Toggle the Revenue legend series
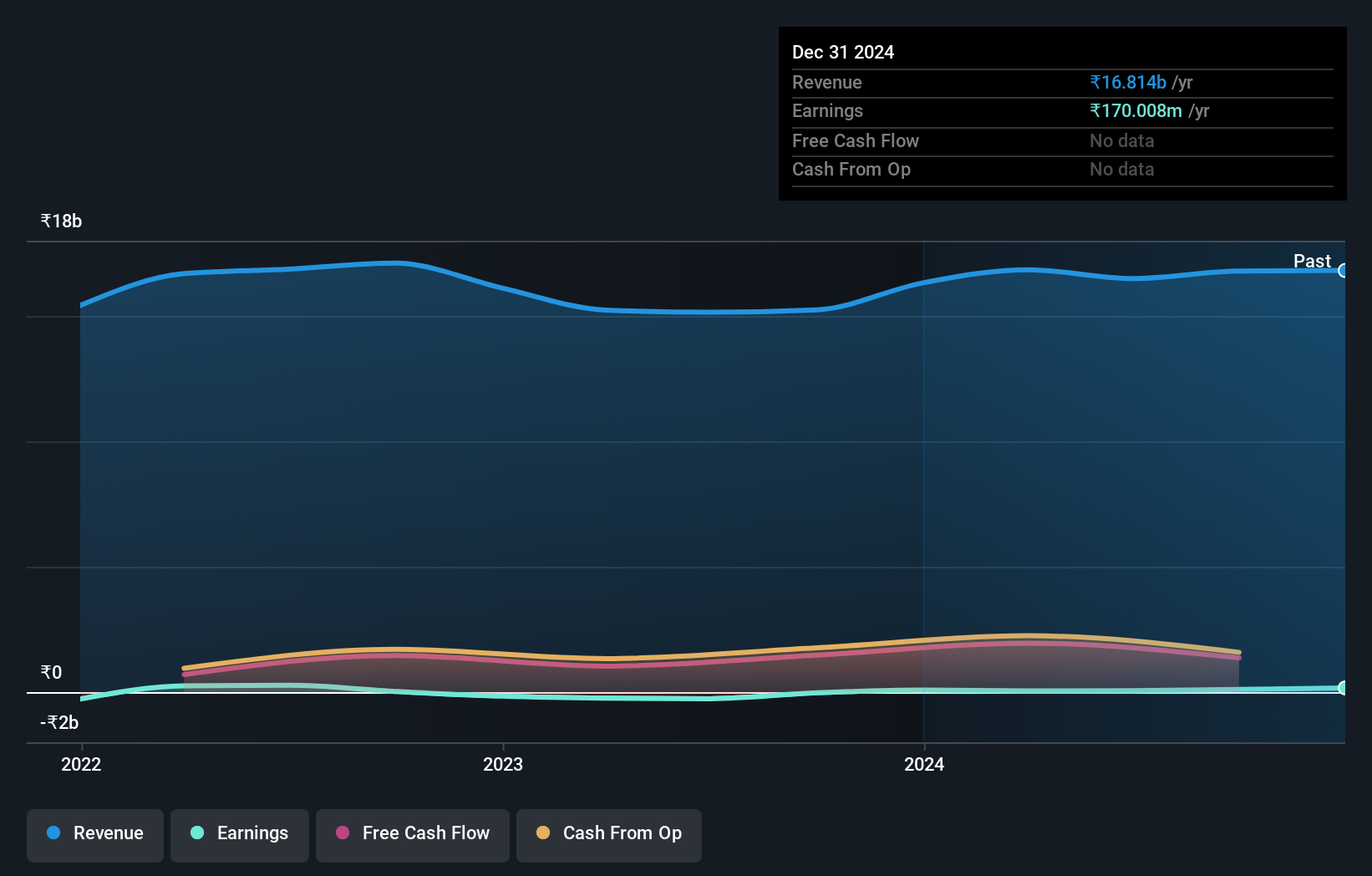 tap(95, 835)
